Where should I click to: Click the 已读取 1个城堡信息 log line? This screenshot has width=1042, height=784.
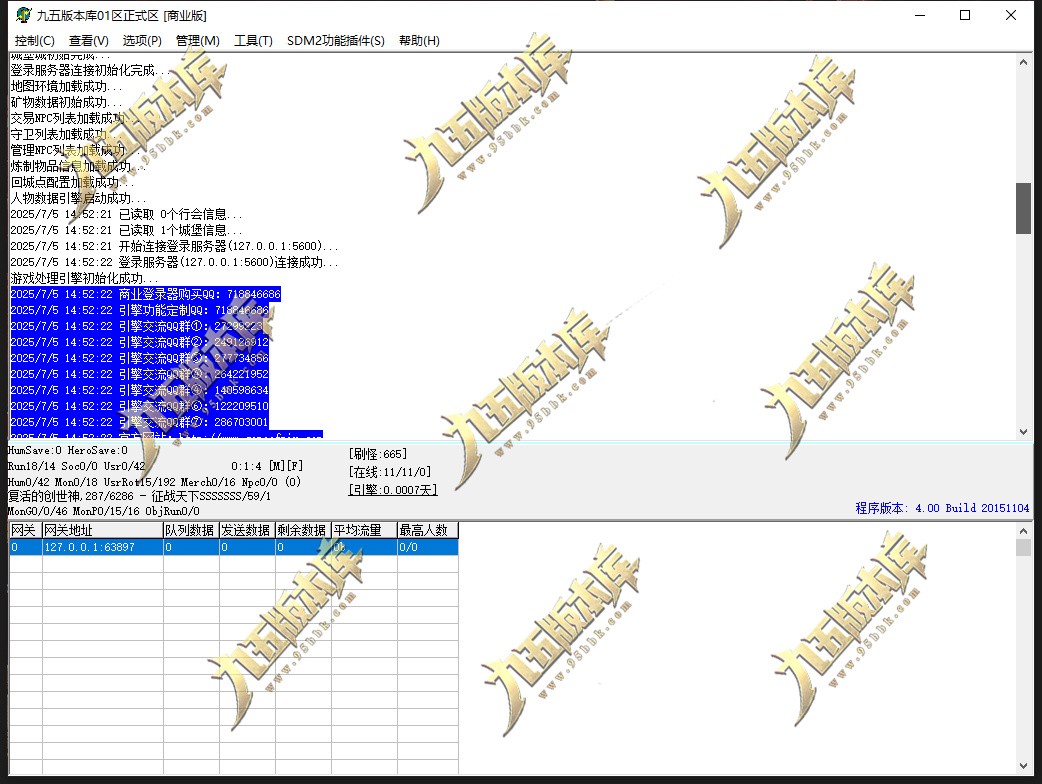click(126, 230)
